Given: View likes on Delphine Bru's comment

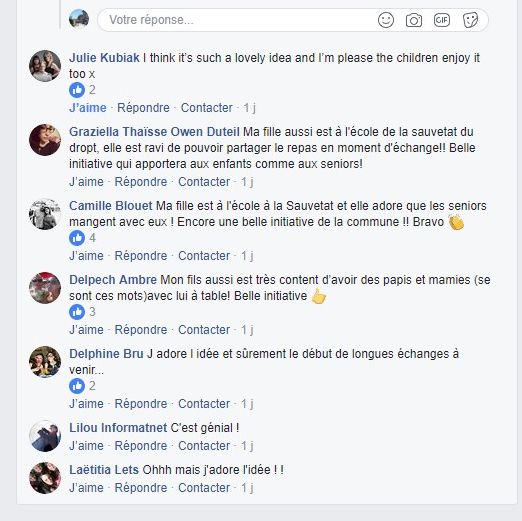Looking at the screenshot, I should [82, 386].
